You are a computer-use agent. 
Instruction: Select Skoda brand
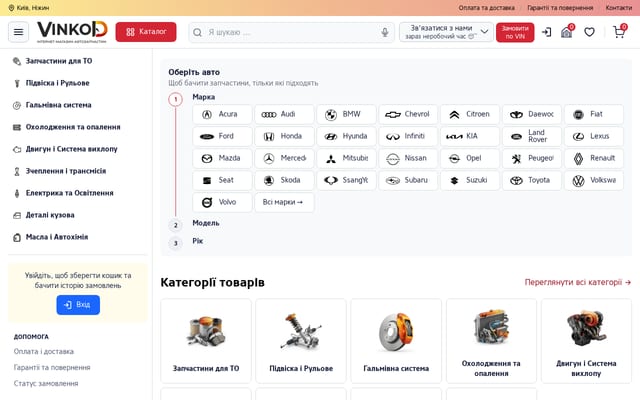coord(284,180)
